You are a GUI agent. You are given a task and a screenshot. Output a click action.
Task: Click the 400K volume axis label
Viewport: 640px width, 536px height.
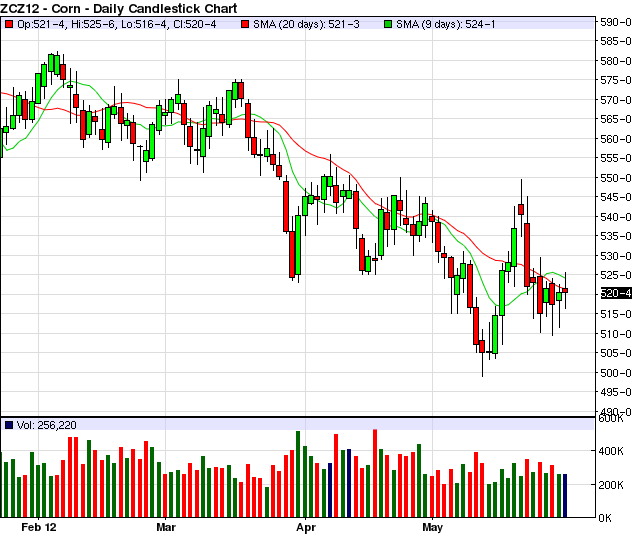[611, 451]
